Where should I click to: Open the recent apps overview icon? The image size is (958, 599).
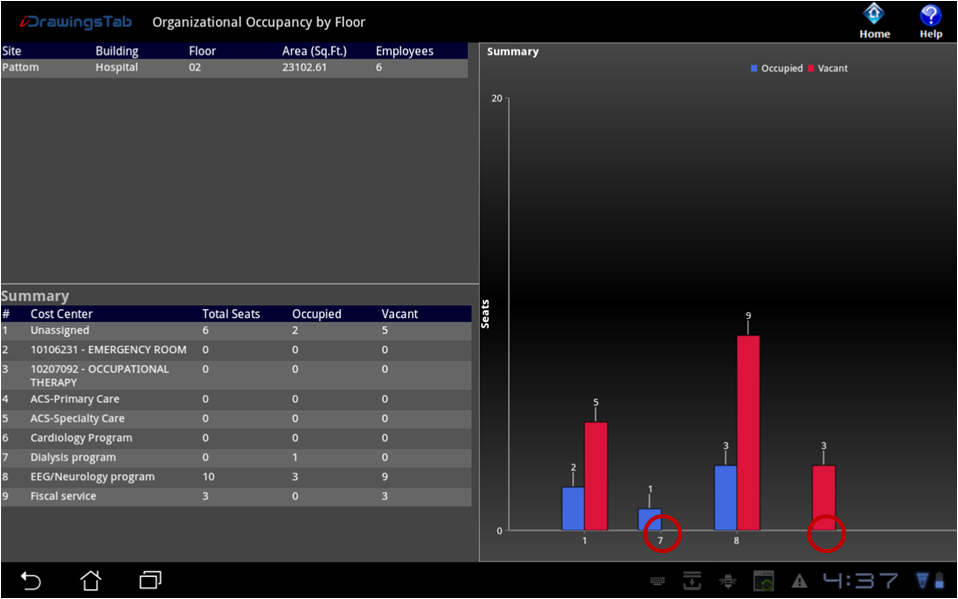click(150, 579)
